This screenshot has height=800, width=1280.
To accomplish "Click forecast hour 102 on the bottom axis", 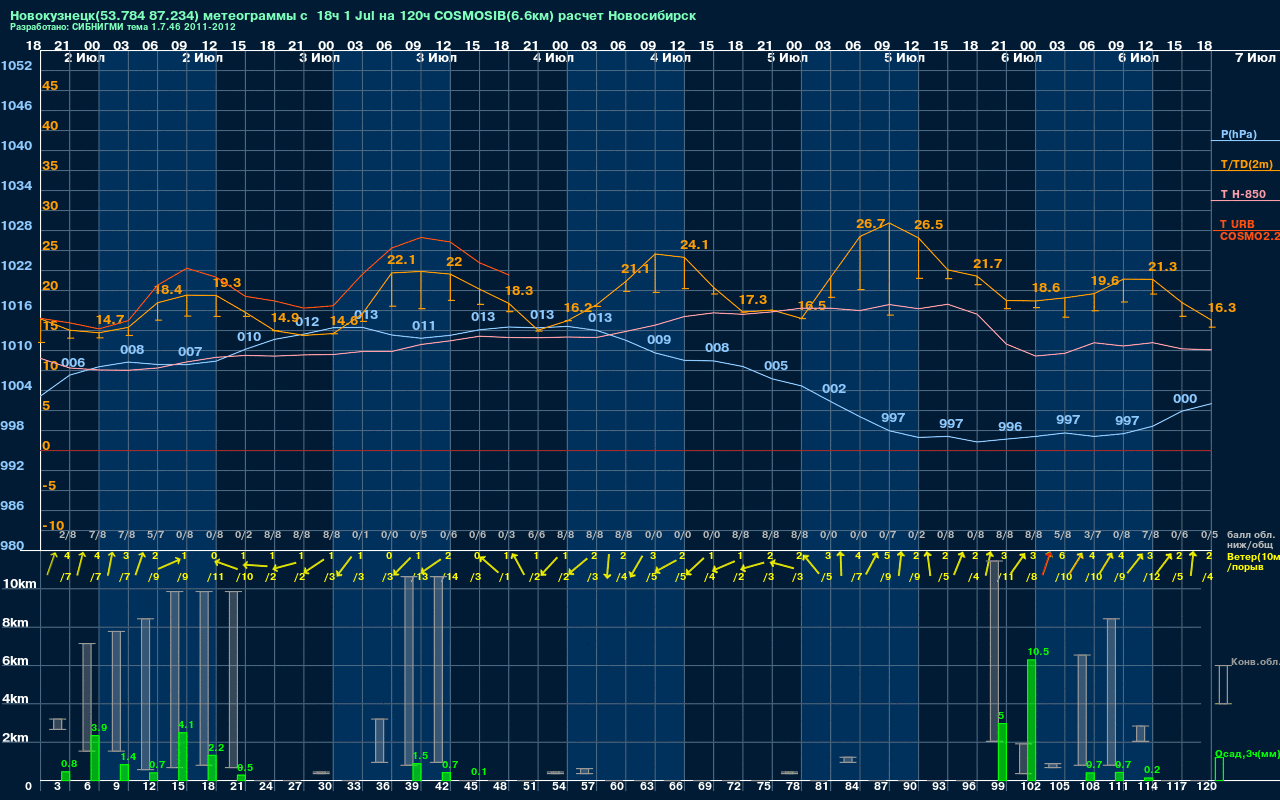I will pyautogui.click(x=1031, y=787).
